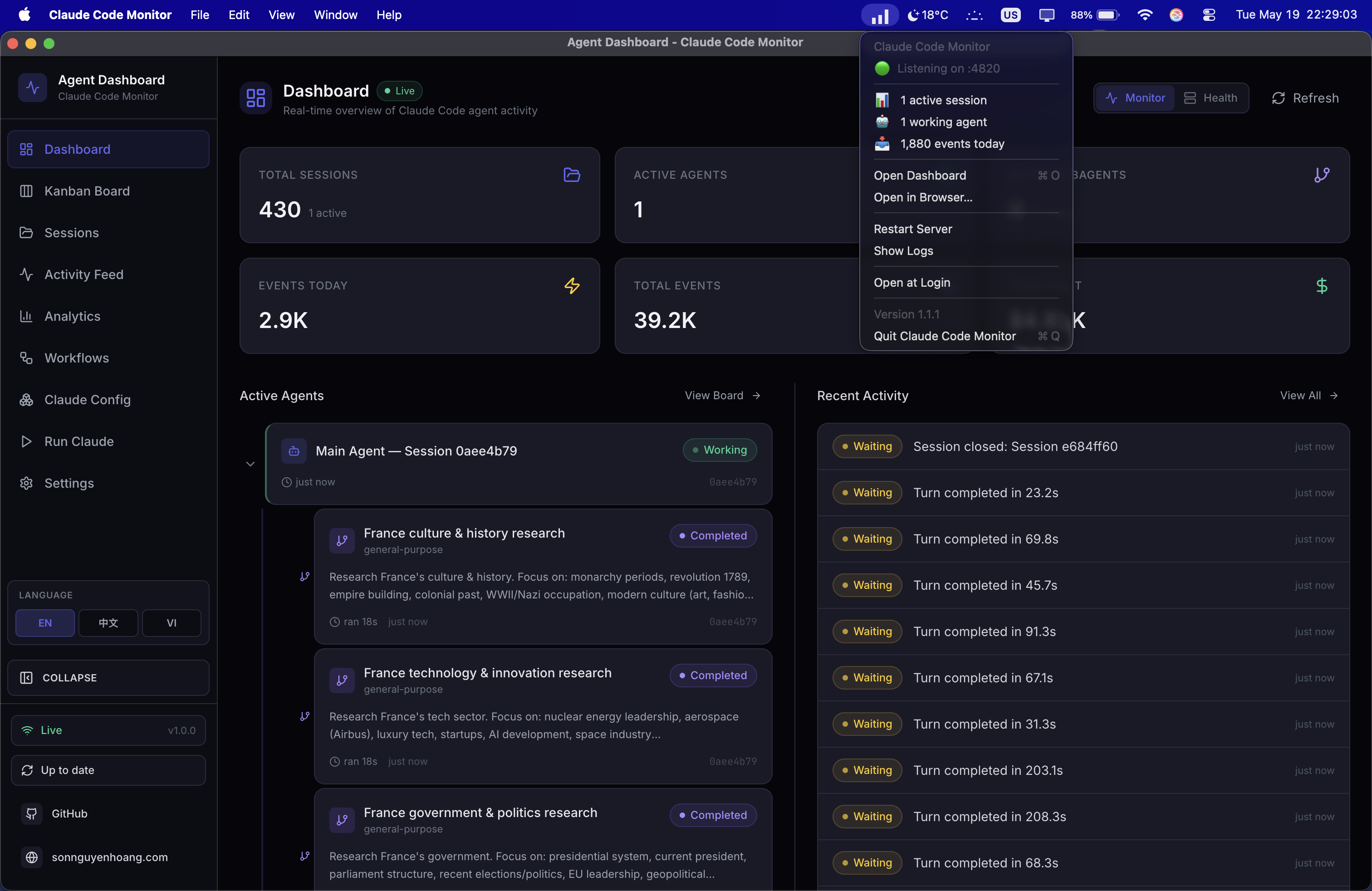This screenshot has width=1372, height=891.
Task: Choose Show Logs from tray menu
Action: coord(965,251)
